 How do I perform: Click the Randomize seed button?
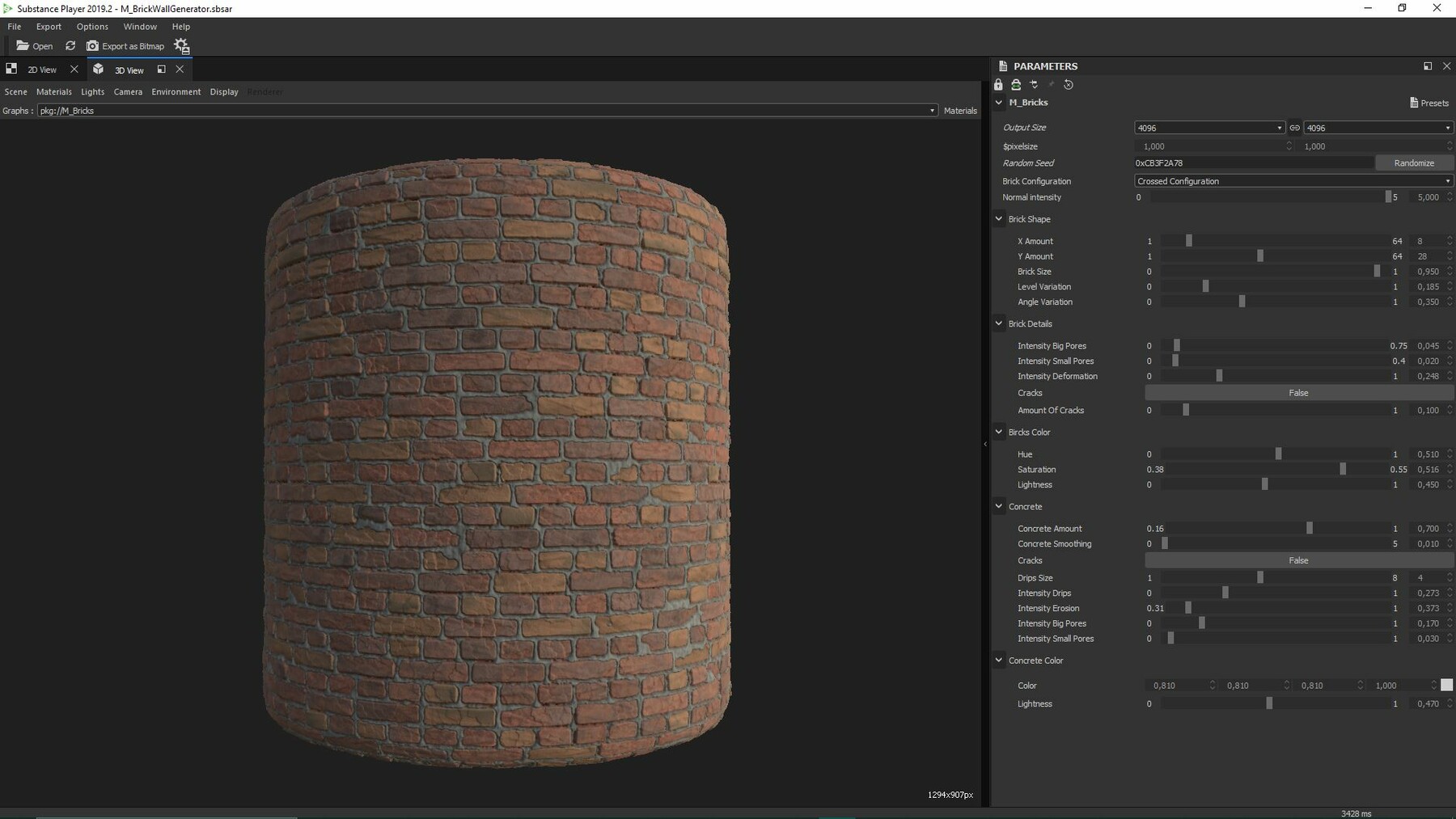1413,163
